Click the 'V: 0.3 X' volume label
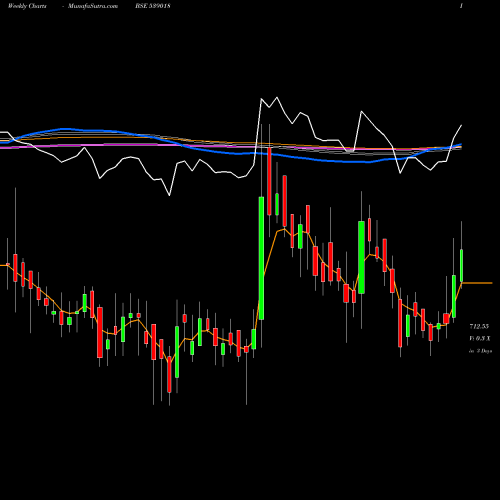 click(480, 338)
